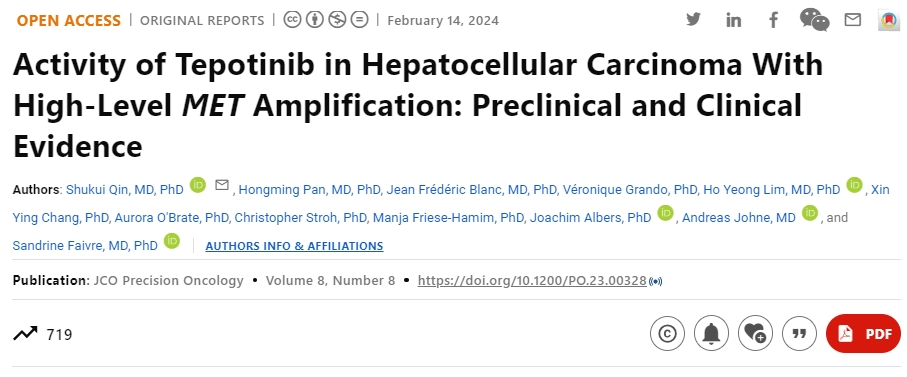Open the Original Reports category
This screenshot has height=377, width=907.
(x=202, y=20)
